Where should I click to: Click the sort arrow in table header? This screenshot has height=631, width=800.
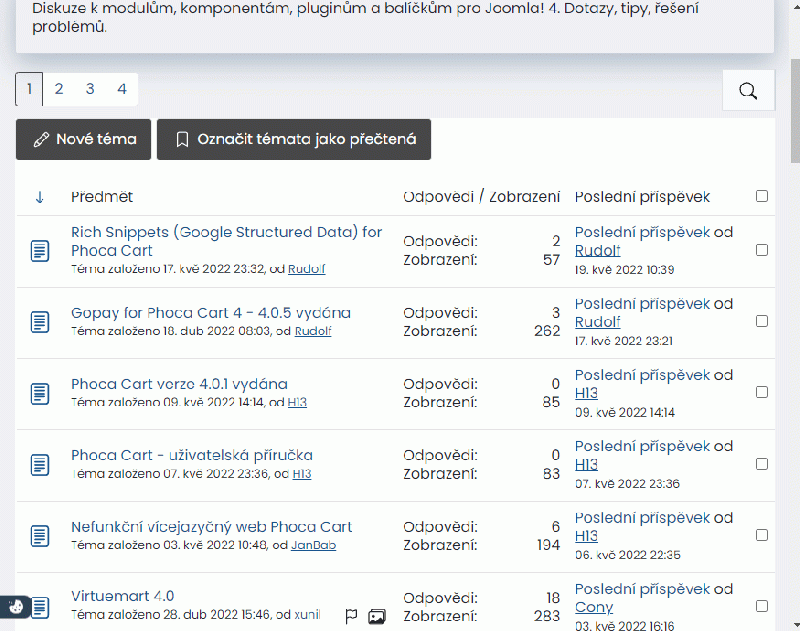coord(40,197)
